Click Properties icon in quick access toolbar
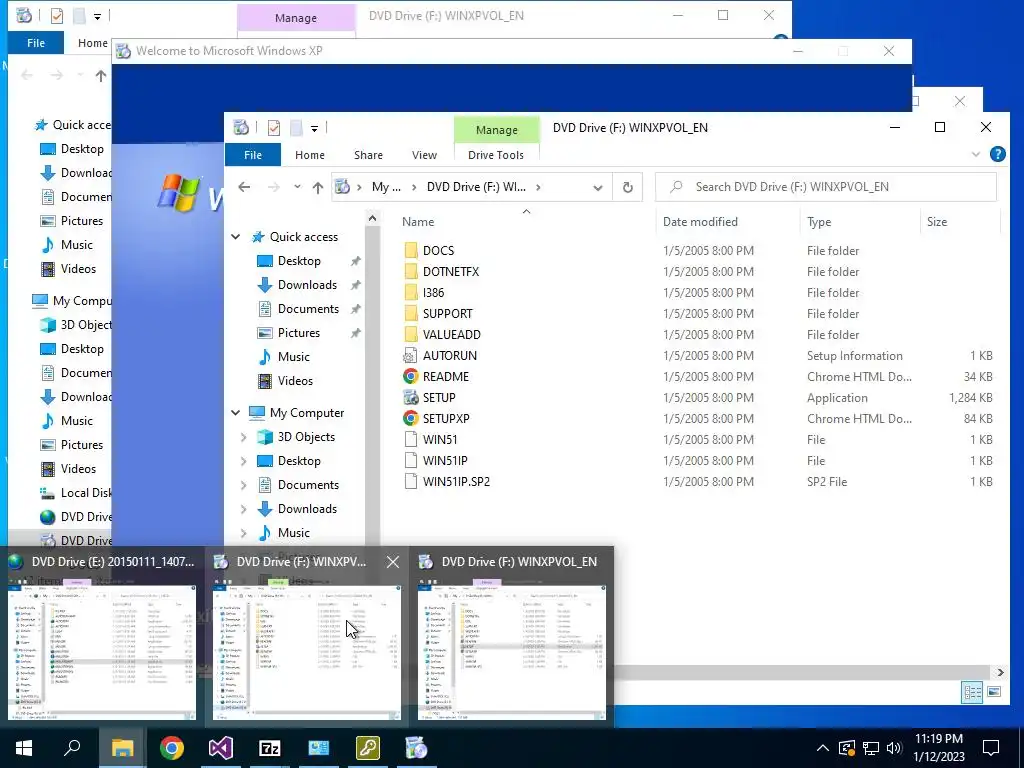 click(274, 128)
